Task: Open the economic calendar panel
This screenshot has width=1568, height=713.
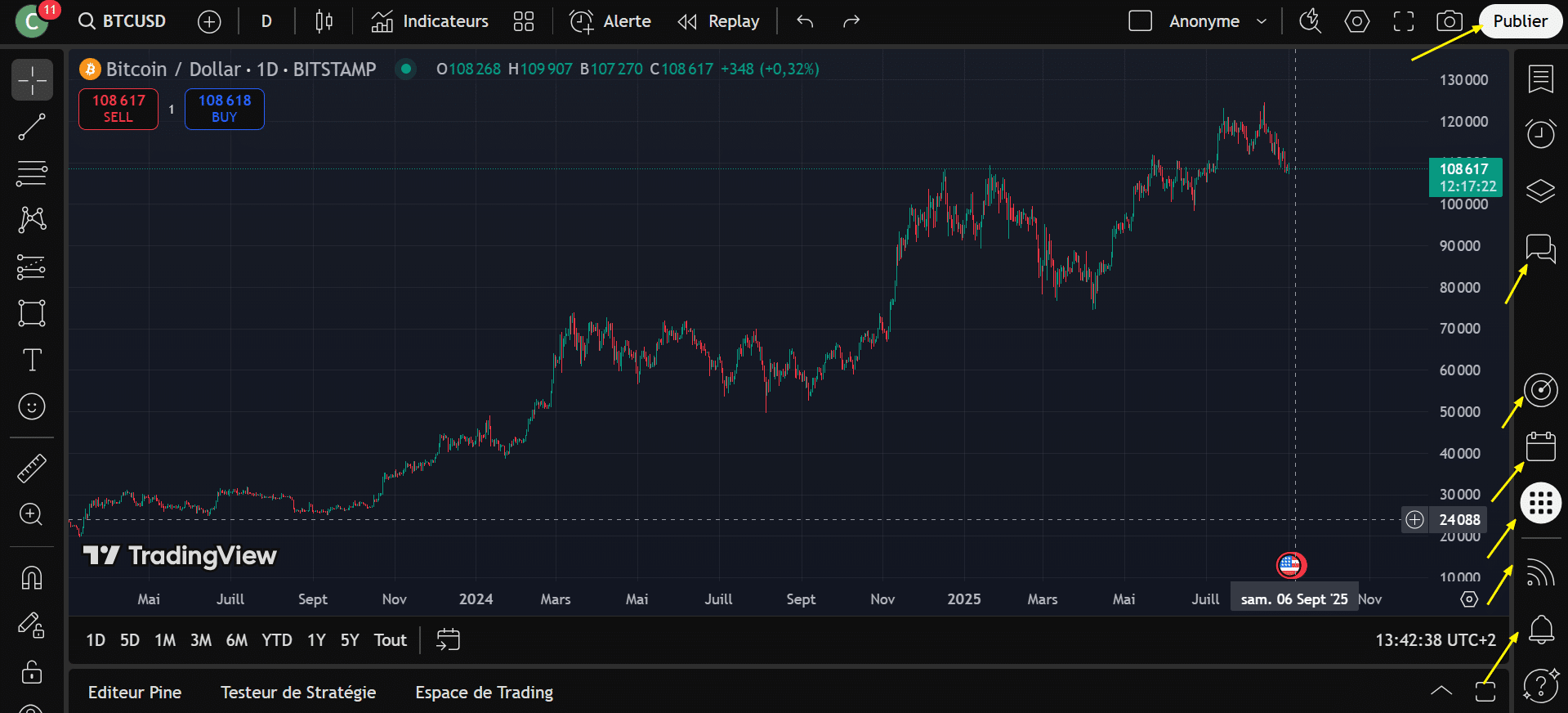Action: (x=1540, y=446)
